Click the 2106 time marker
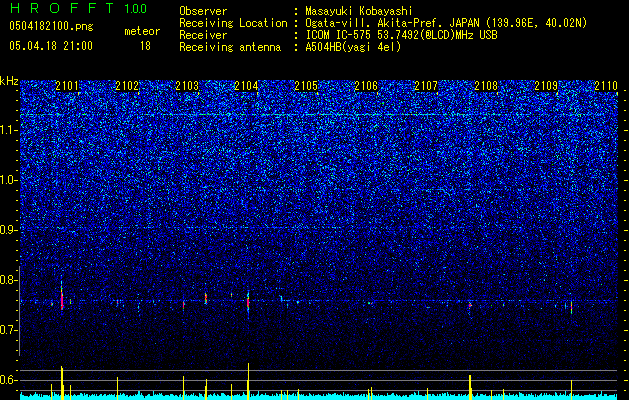 pos(366,86)
